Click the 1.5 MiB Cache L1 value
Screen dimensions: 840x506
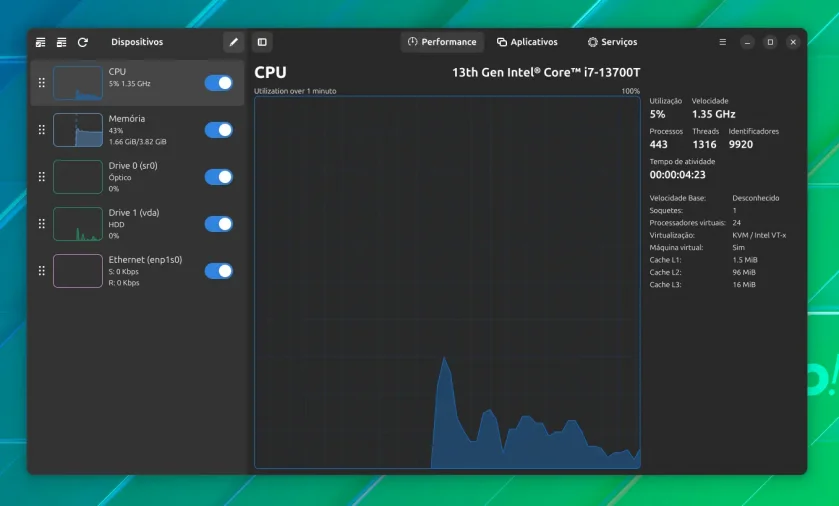[x=745, y=260]
